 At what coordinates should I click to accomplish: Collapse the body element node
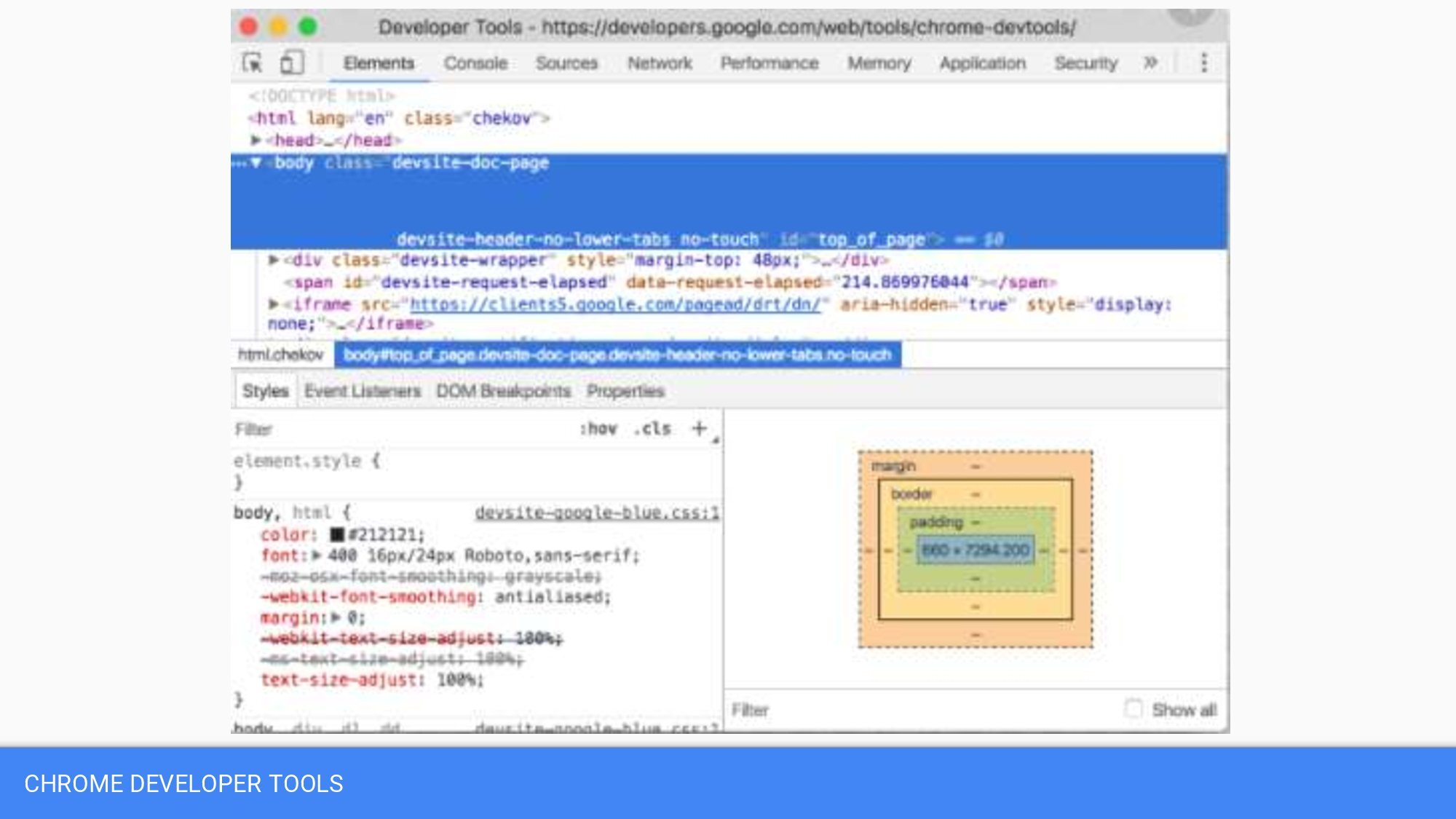(256, 163)
